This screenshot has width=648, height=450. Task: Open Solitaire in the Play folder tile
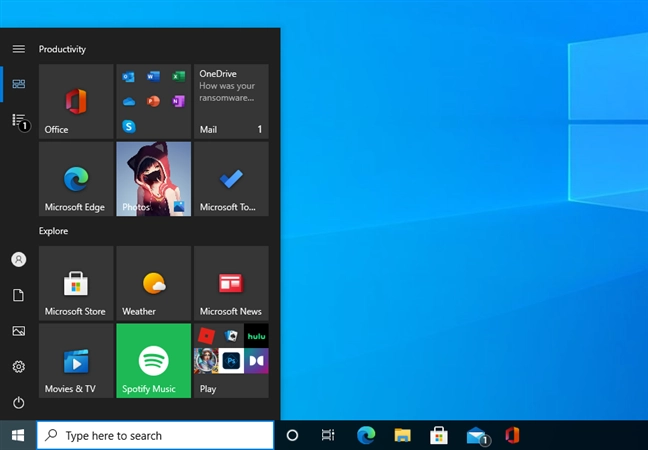pyautogui.click(x=231, y=336)
